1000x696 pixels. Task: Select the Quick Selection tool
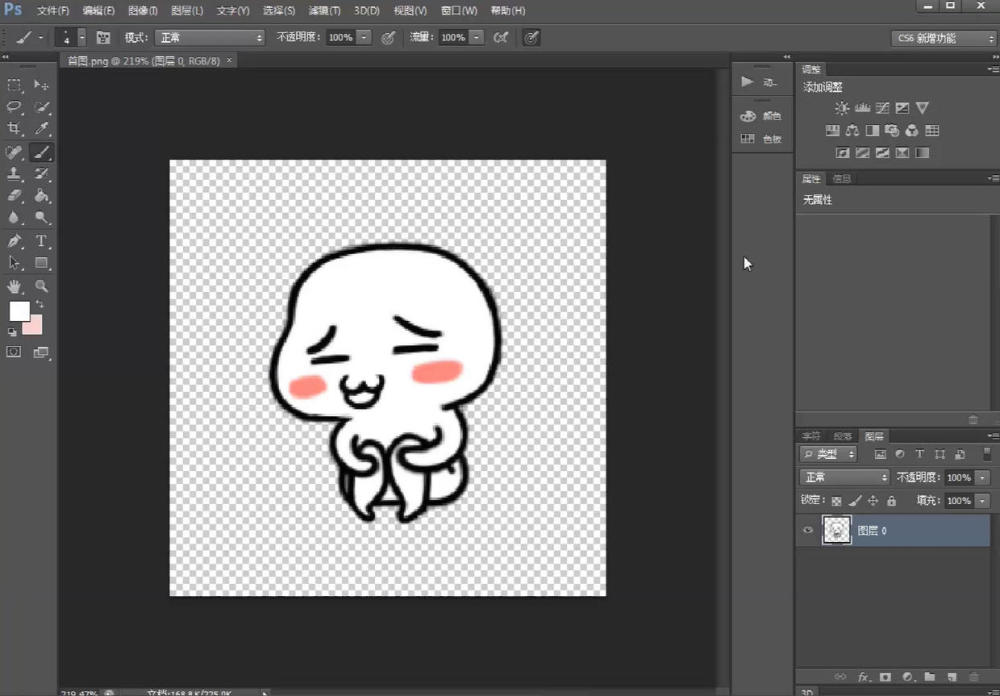coord(41,107)
